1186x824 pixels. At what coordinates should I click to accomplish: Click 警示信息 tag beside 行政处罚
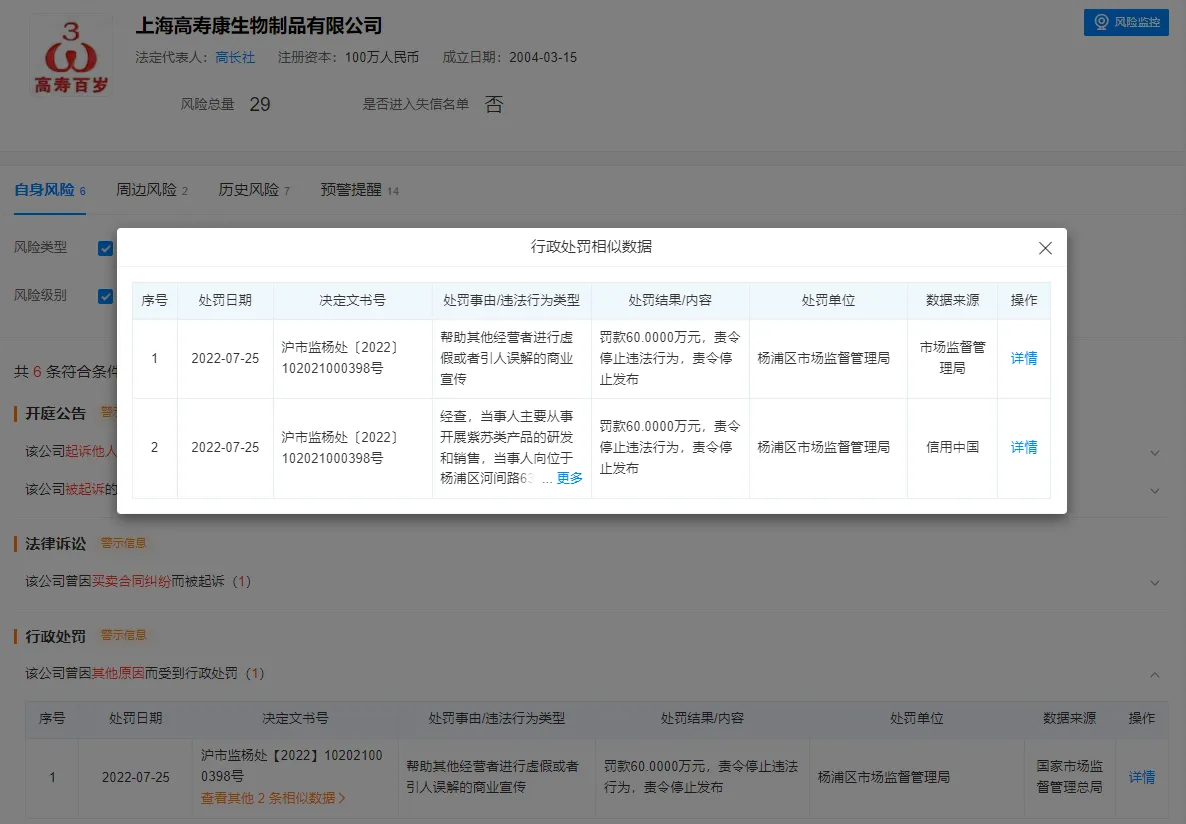pos(123,636)
